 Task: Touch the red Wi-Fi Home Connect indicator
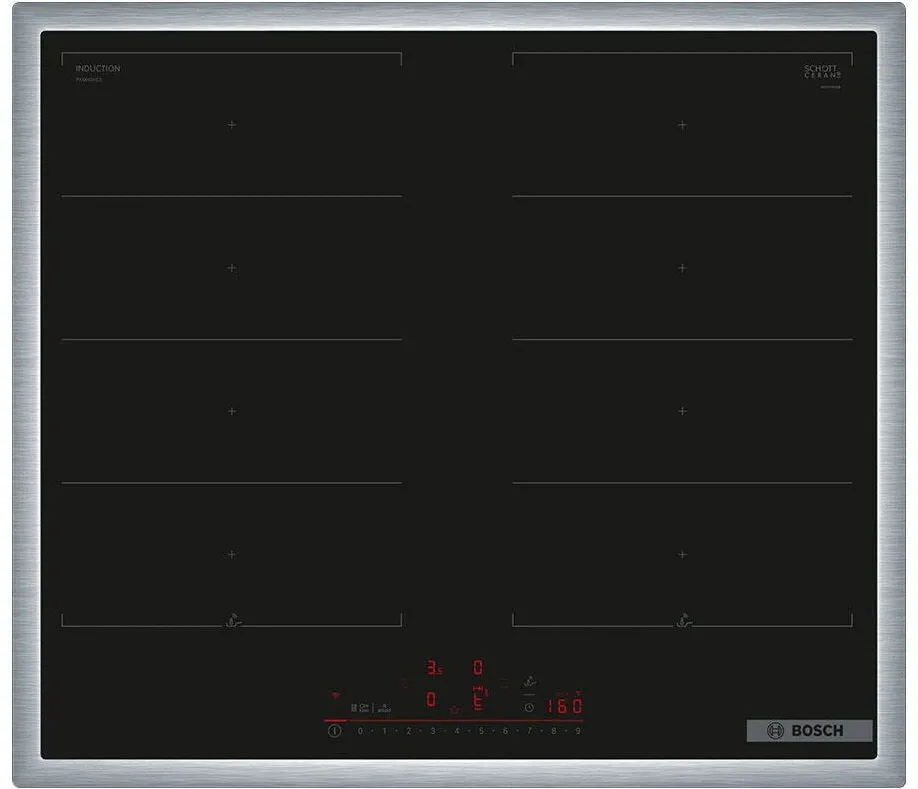click(x=335, y=695)
